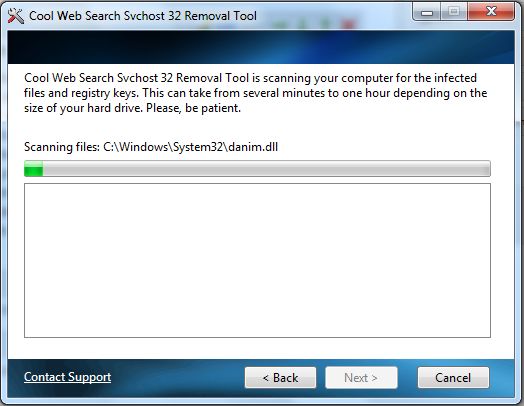Close the window with the red X
Image resolution: width=524 pixels, height=406 pixels.
(491, 12)
